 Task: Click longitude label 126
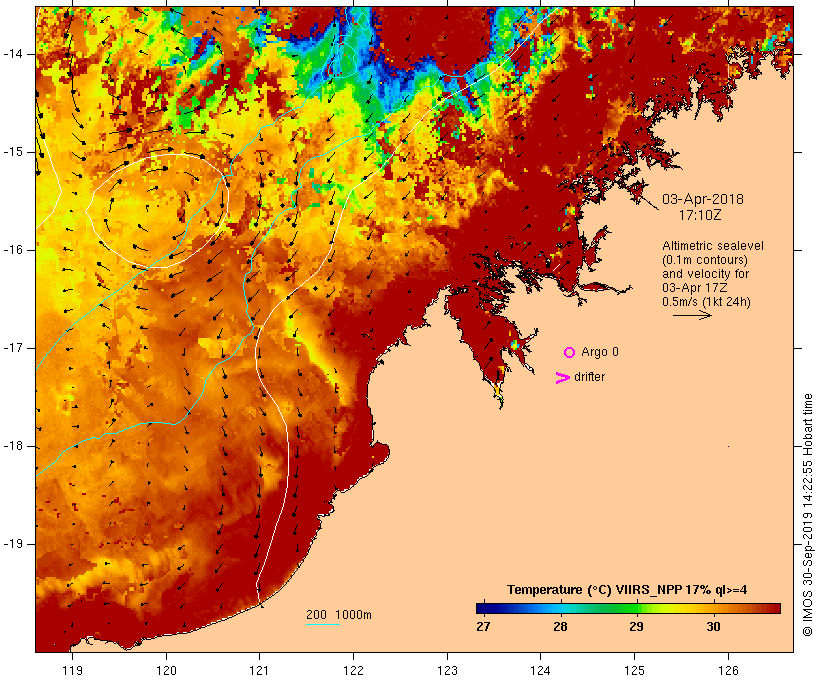(728, 670)
